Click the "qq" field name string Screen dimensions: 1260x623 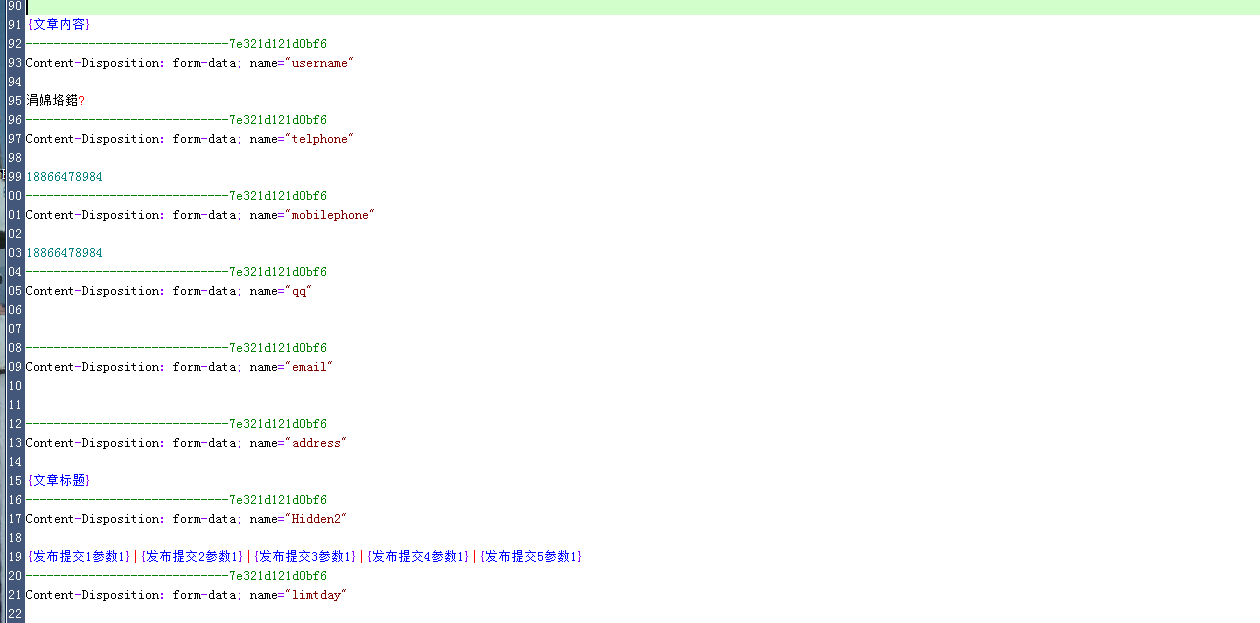pos(299,291)
